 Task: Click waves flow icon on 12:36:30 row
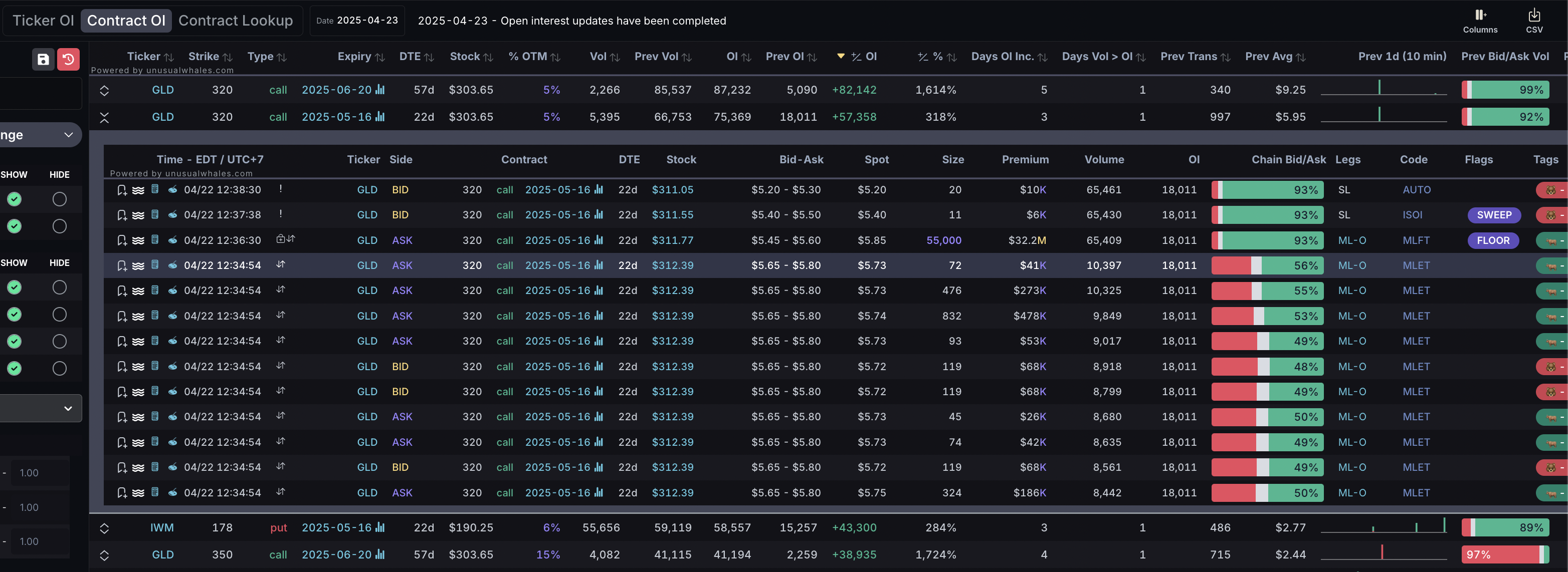click(x=138, y=240)
